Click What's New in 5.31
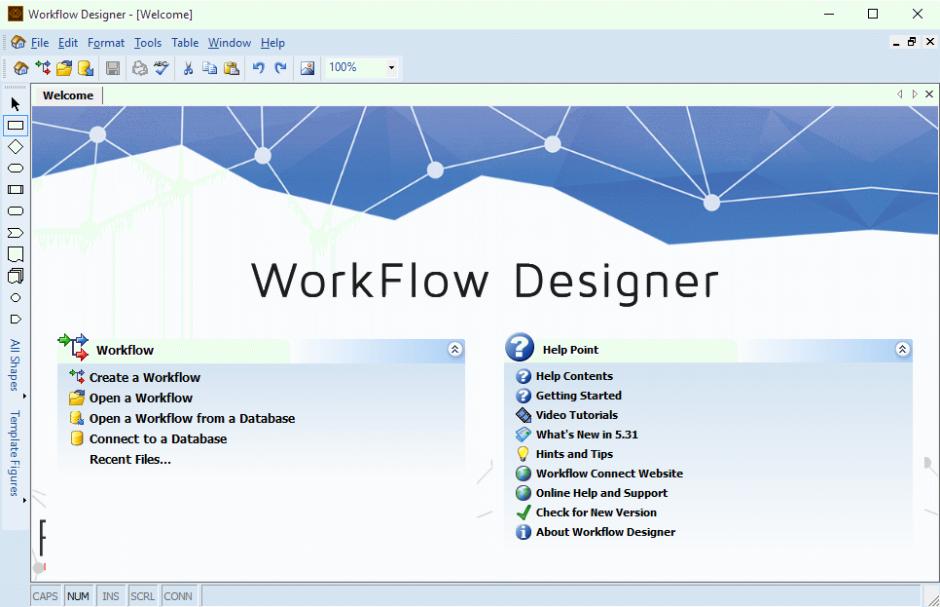This screenshot has width=940, height=607. pos(586,434)
